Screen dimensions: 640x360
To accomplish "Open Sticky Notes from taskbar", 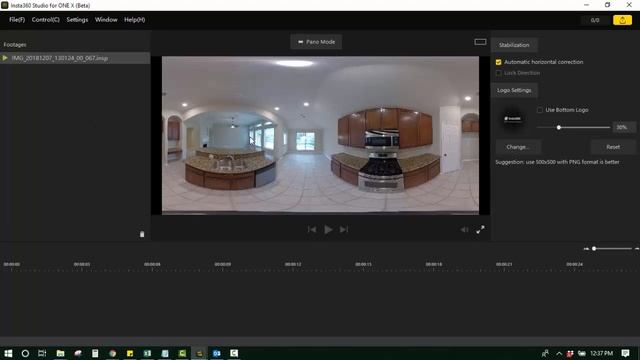I will (x=130, y=353).
